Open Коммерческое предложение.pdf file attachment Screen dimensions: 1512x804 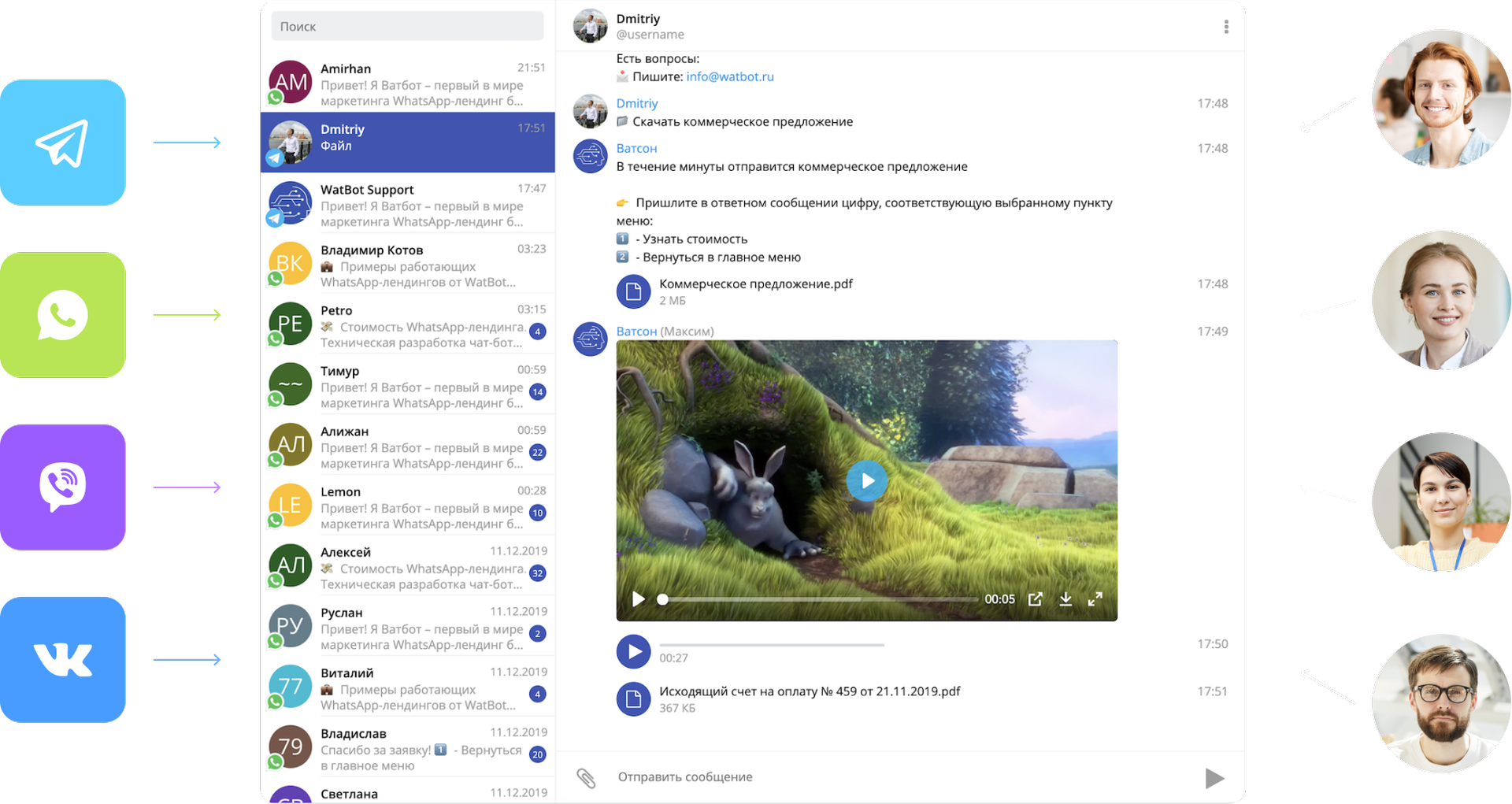[x=633, y=291]
